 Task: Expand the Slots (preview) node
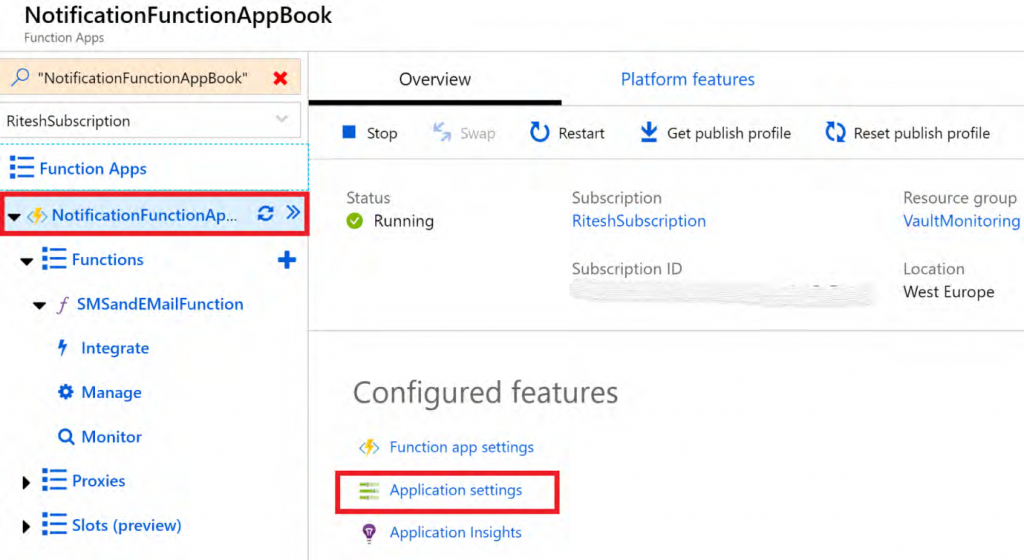click(x=26, y=526)
